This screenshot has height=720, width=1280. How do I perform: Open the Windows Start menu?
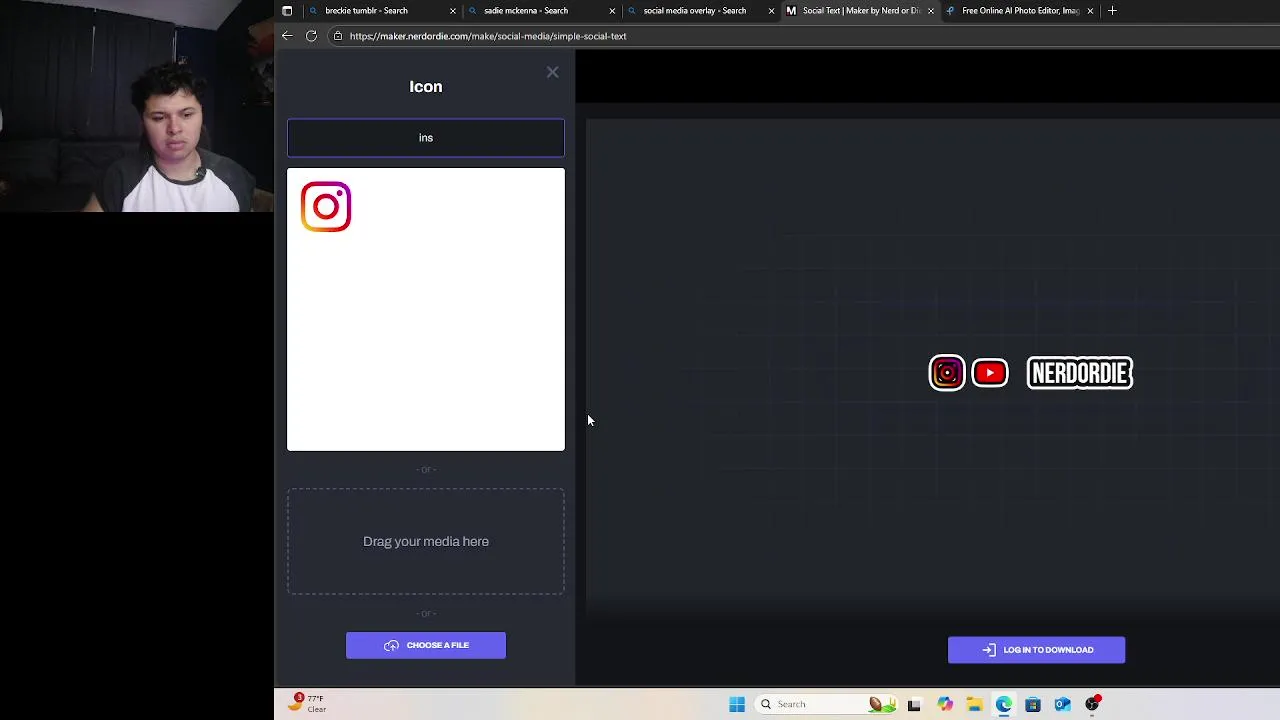coord(737,704)
